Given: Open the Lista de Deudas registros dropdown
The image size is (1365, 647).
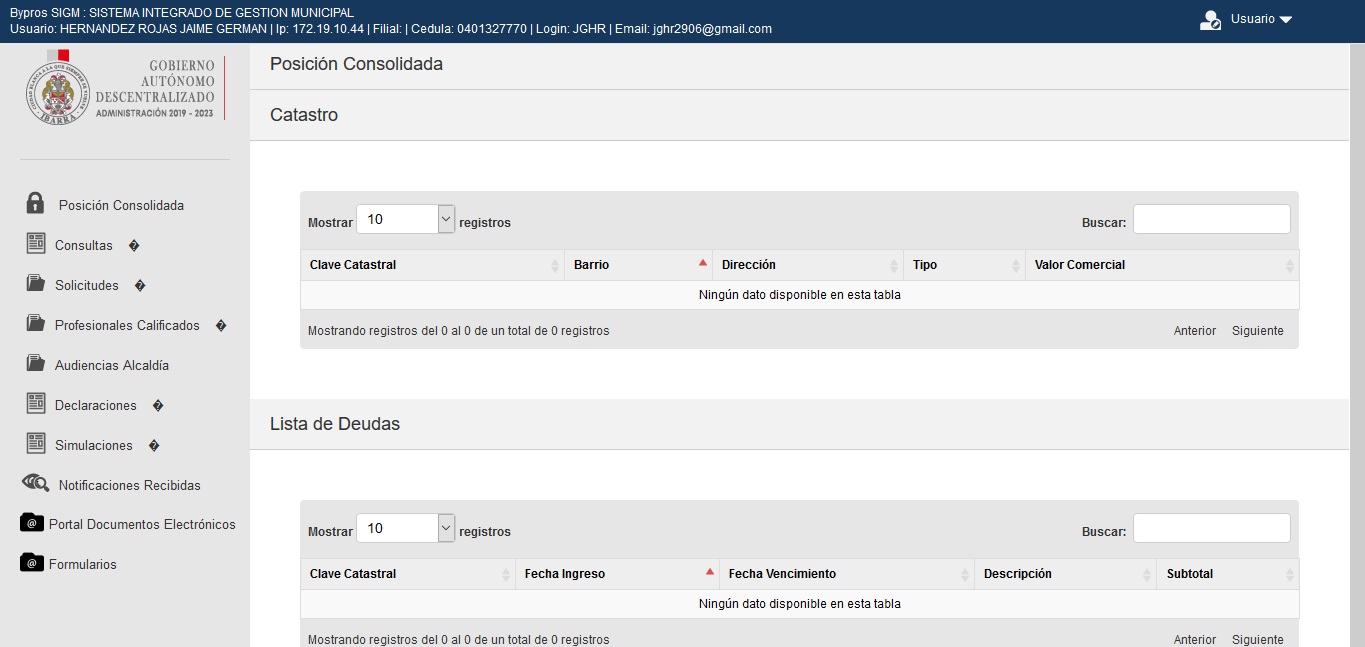Looking at the screenshot, I should point(405,528).
